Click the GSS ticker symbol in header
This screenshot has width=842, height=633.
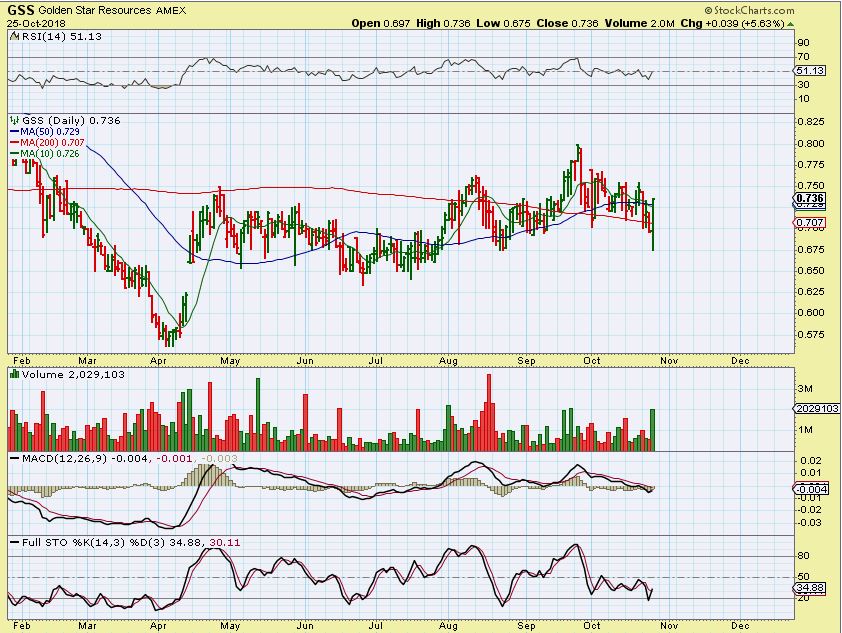(x=21, y=10)
